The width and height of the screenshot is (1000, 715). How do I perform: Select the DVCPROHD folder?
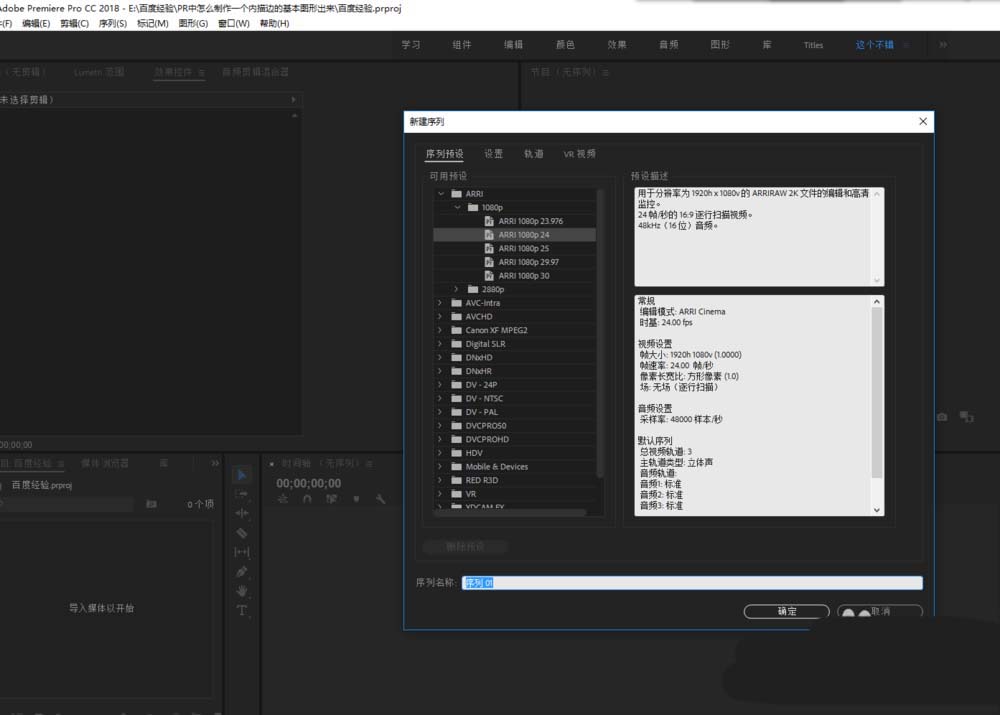tap(515, 439)
